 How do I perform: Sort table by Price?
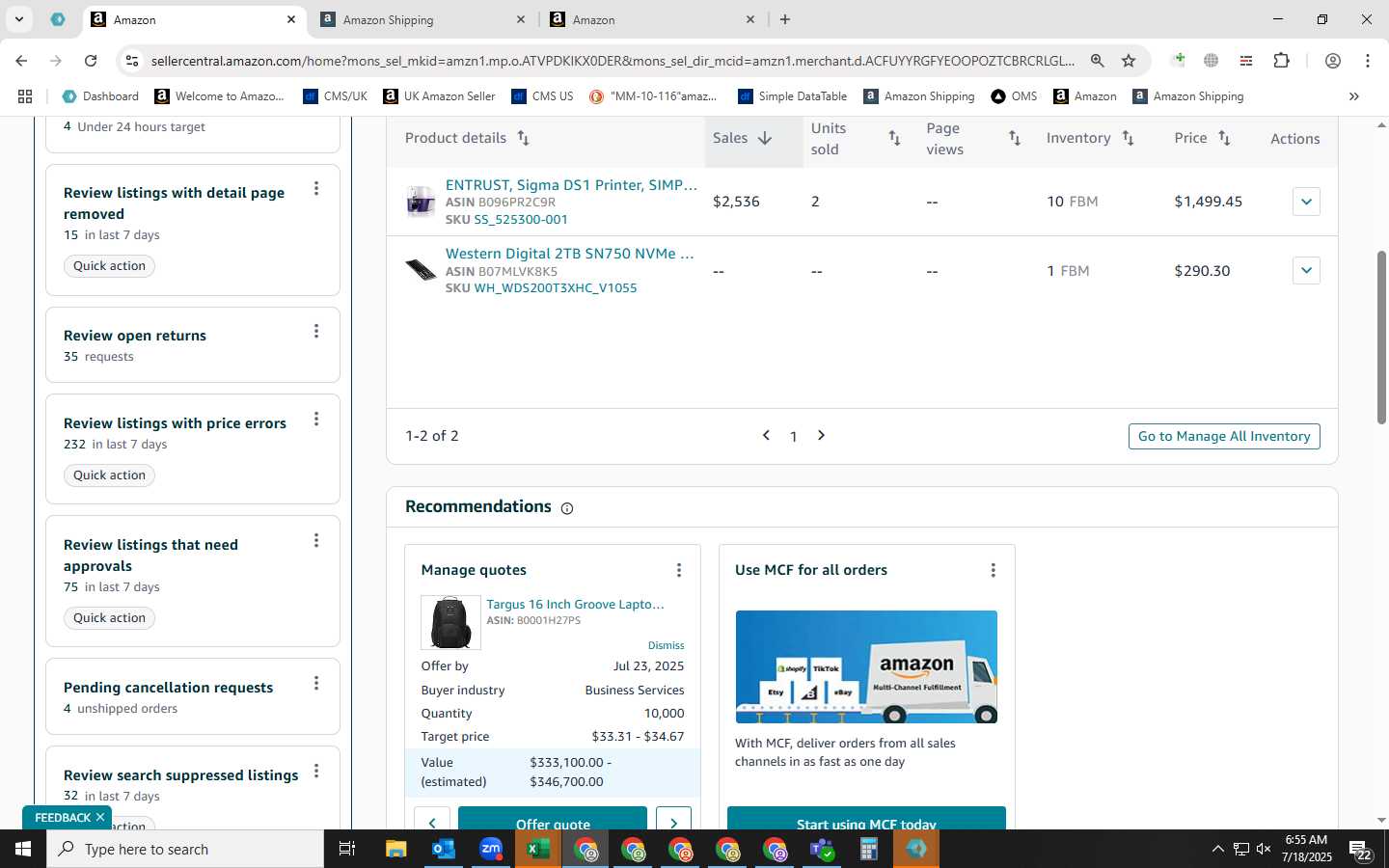tap(1224, 138)
